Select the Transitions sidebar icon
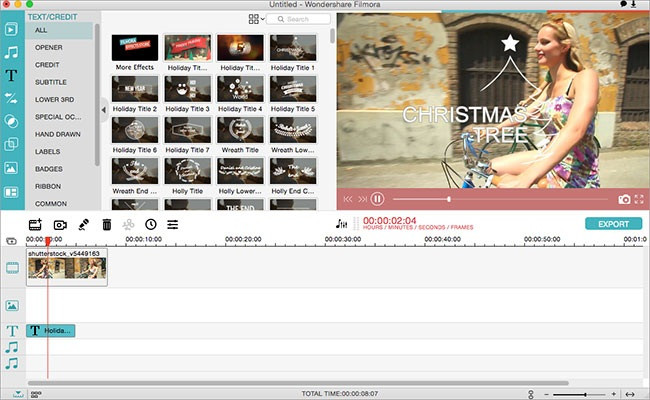 [12, 98]
